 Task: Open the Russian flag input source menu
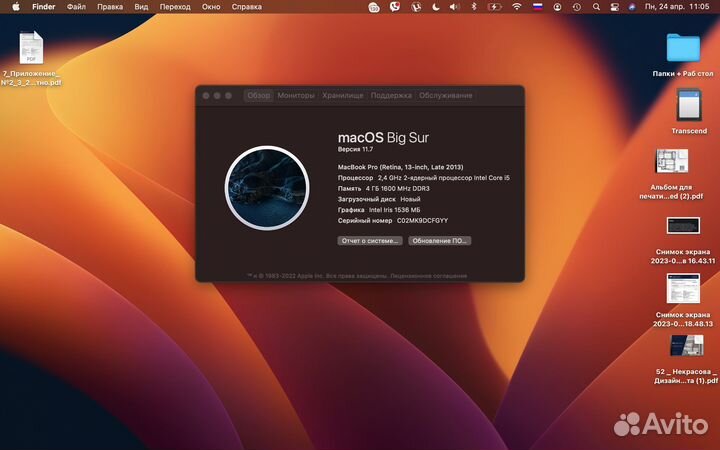click(537, 7)
